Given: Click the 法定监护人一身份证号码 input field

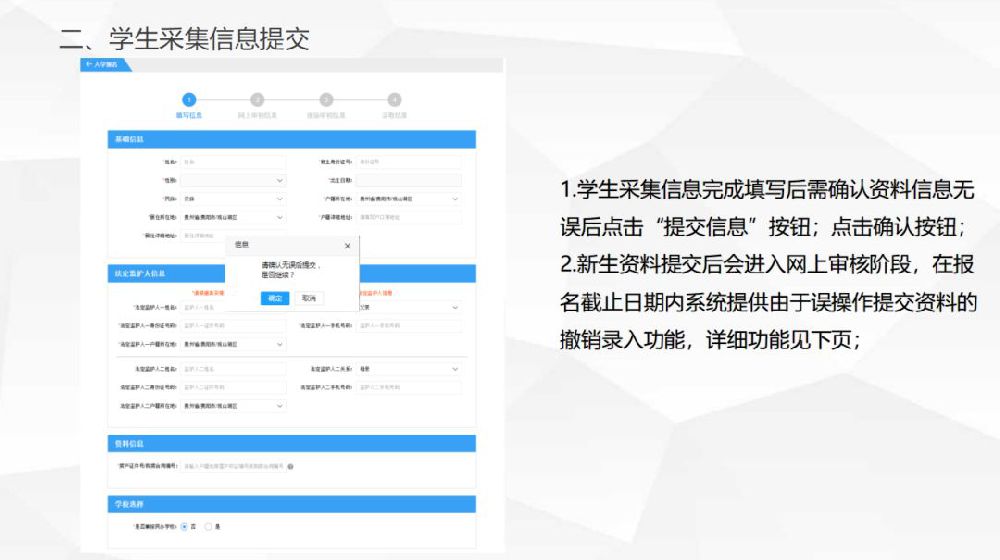Looking at the screenshot, I should click(233, 326).
